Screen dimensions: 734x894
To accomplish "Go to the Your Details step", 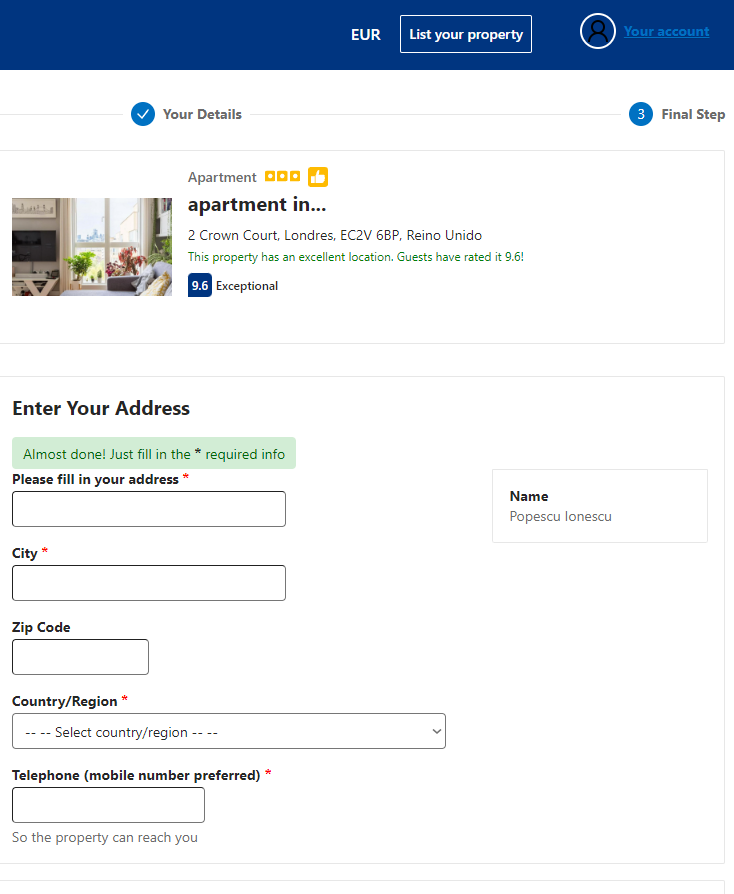I will pos(202,114).
